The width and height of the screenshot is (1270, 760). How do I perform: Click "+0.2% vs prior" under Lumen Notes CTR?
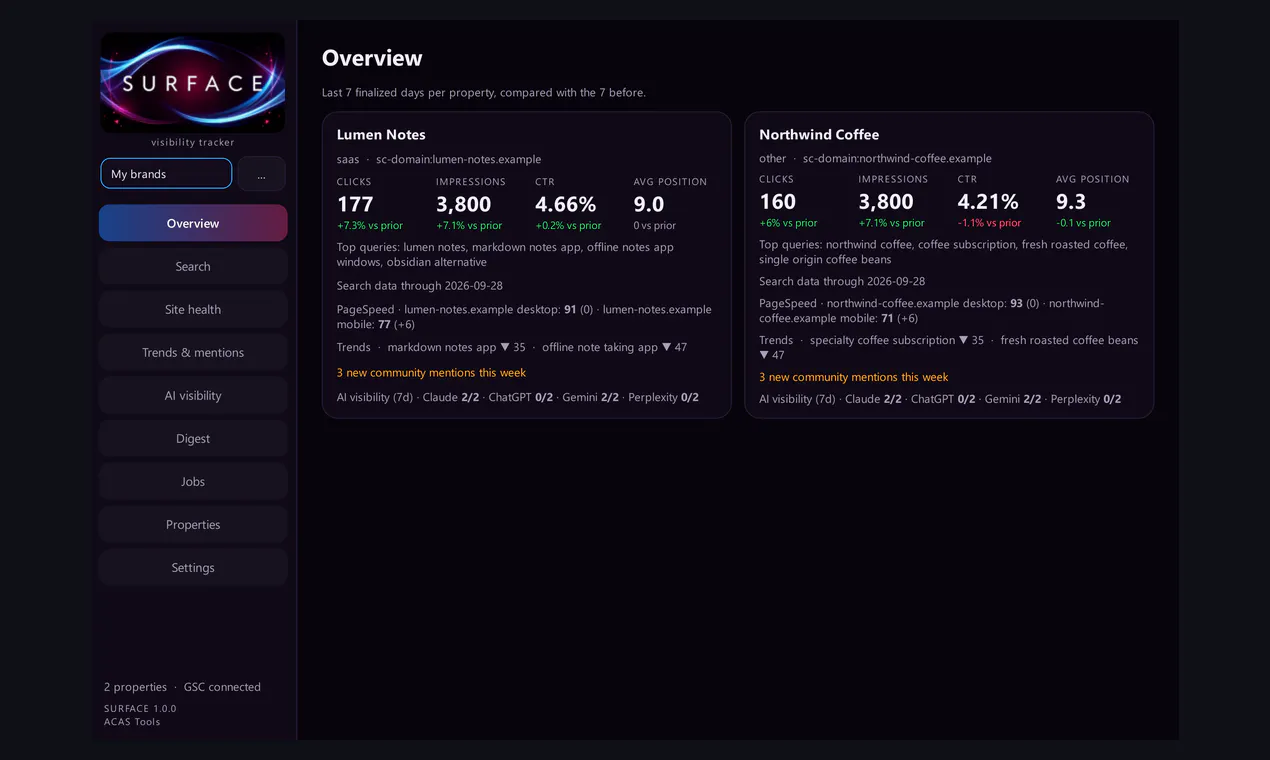[568, 226]
